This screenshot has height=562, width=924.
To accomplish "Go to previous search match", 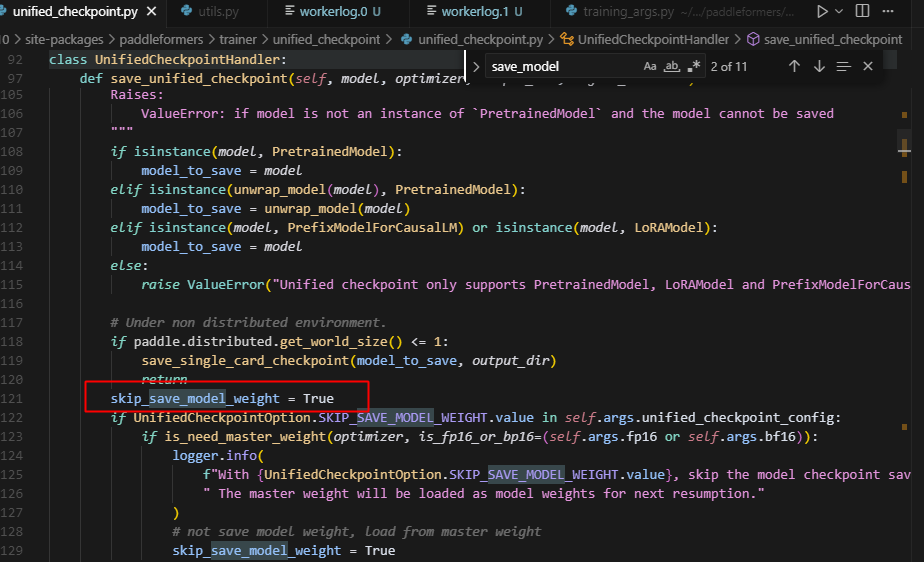I will coord(794,66).
